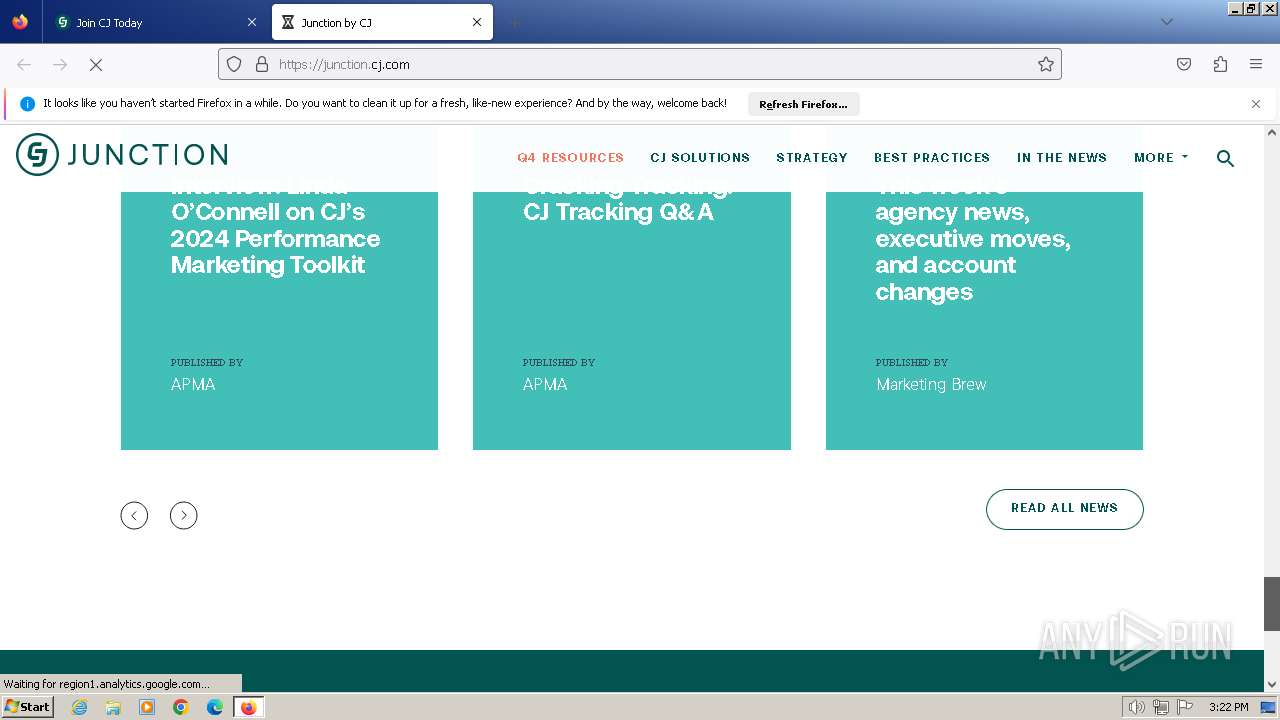Image resolution: width=1280 pixels, height=720 pixels.
Task: Open File Explorer from the taskbar
Action: click(x=113, y=707)
